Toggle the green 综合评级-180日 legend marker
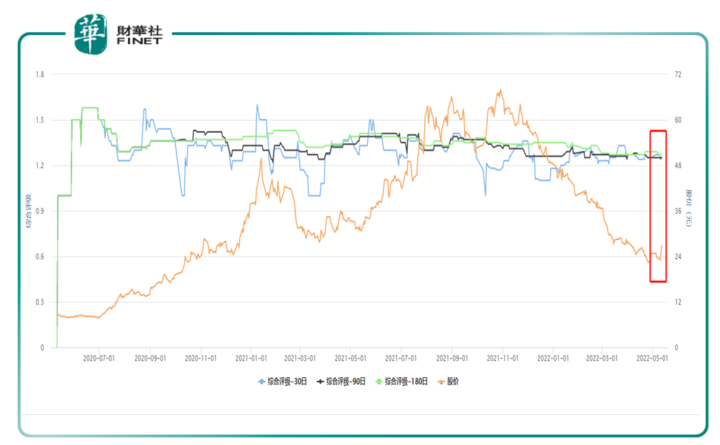 click(380, 381)
